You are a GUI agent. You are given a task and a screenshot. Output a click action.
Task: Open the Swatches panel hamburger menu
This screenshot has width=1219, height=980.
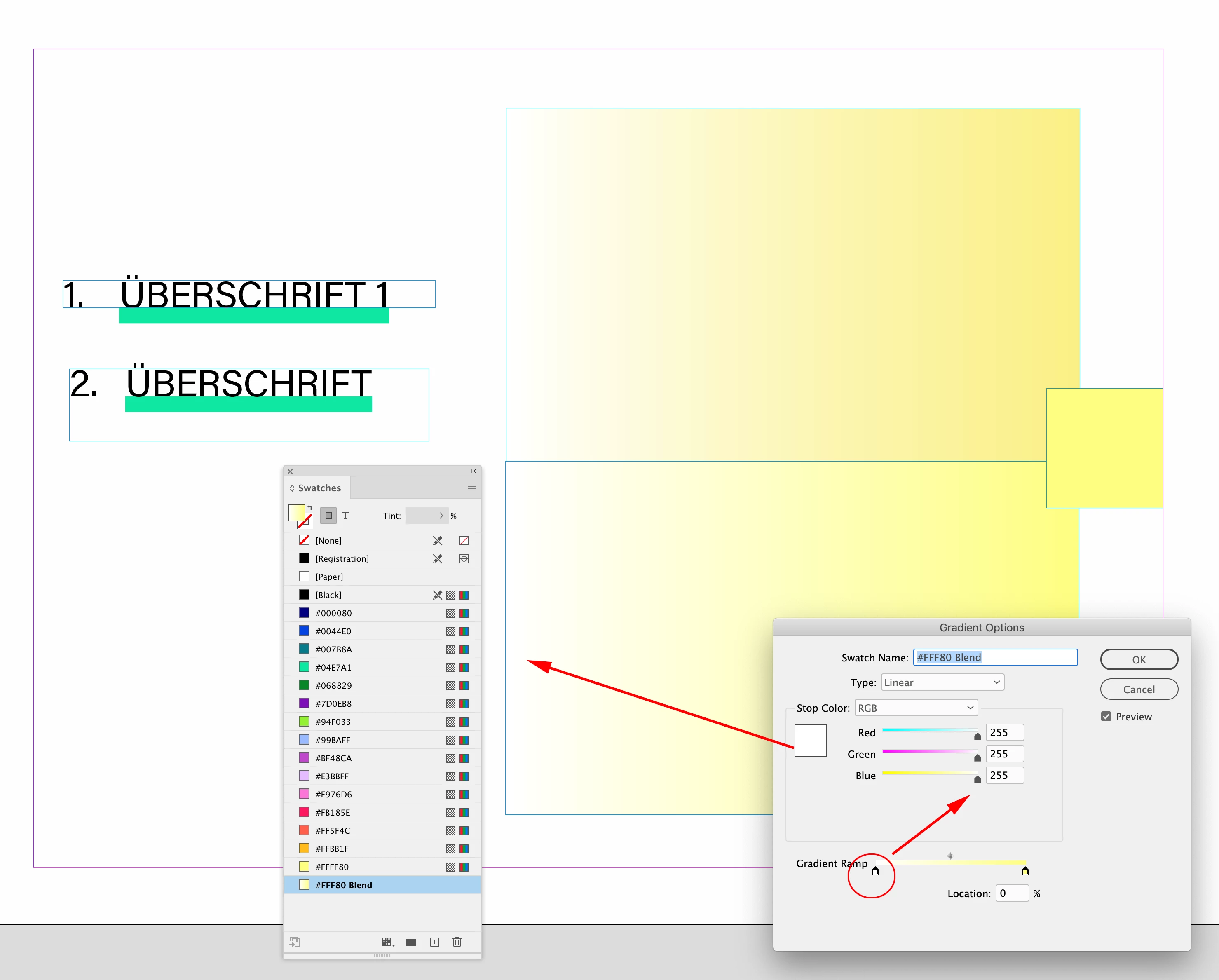point(472,488)
